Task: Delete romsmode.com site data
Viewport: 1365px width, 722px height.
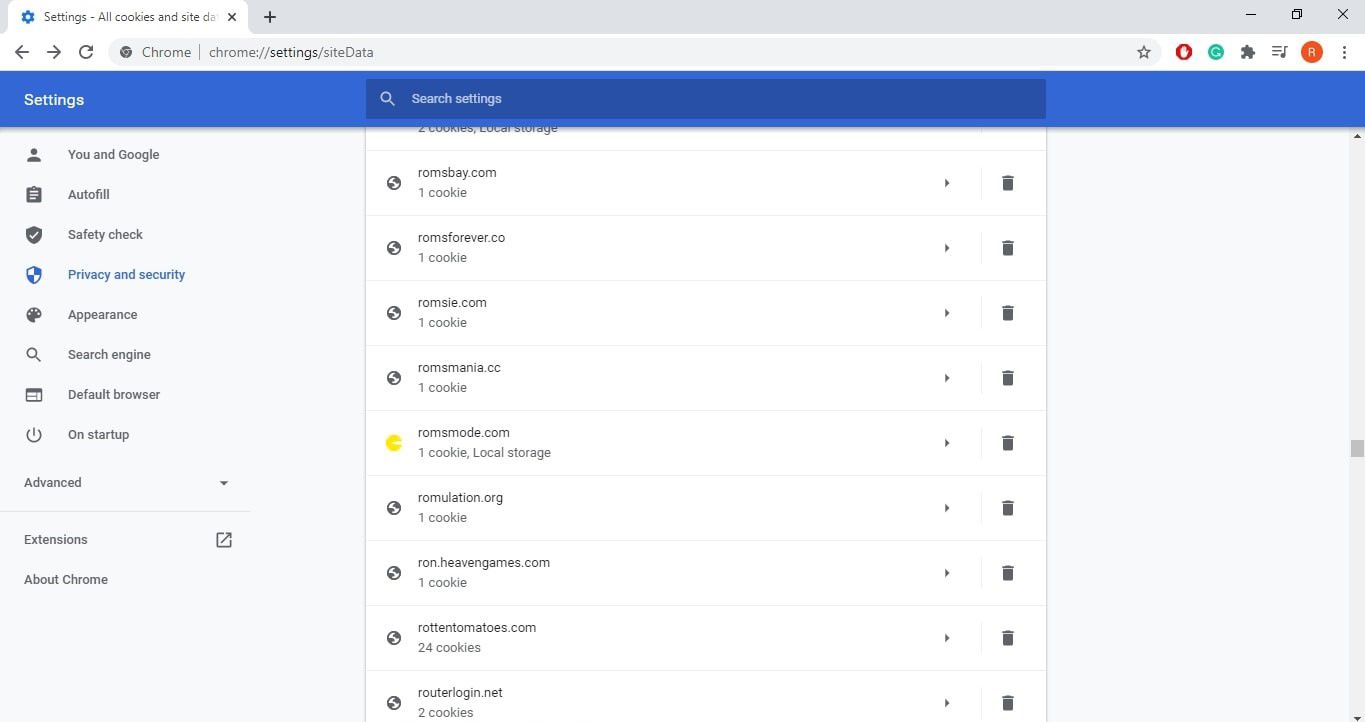Action: tap(1008, 443)
